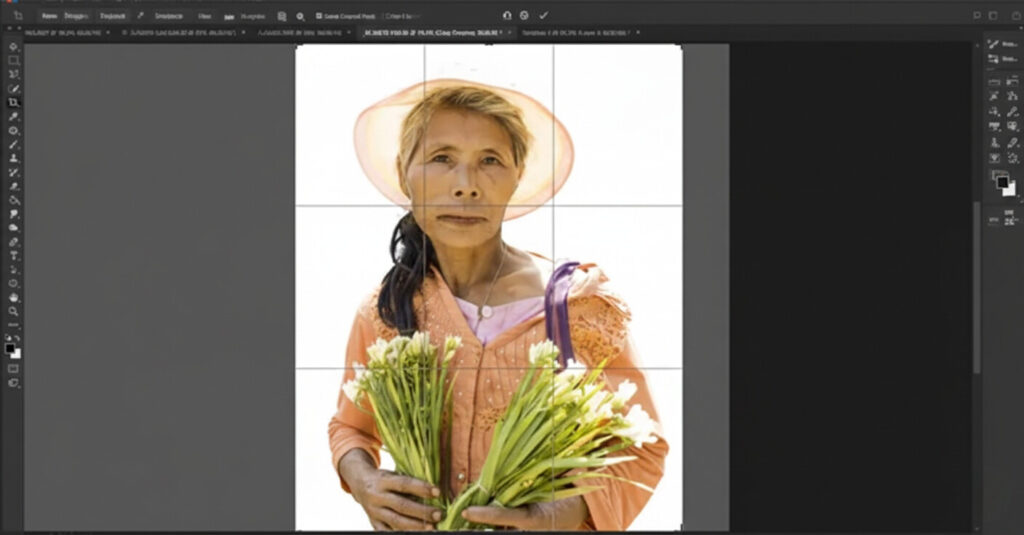The width and height of the screenshot is (1024, 535).
Task: Select the Brush tool
Action: tap(13, 144)
